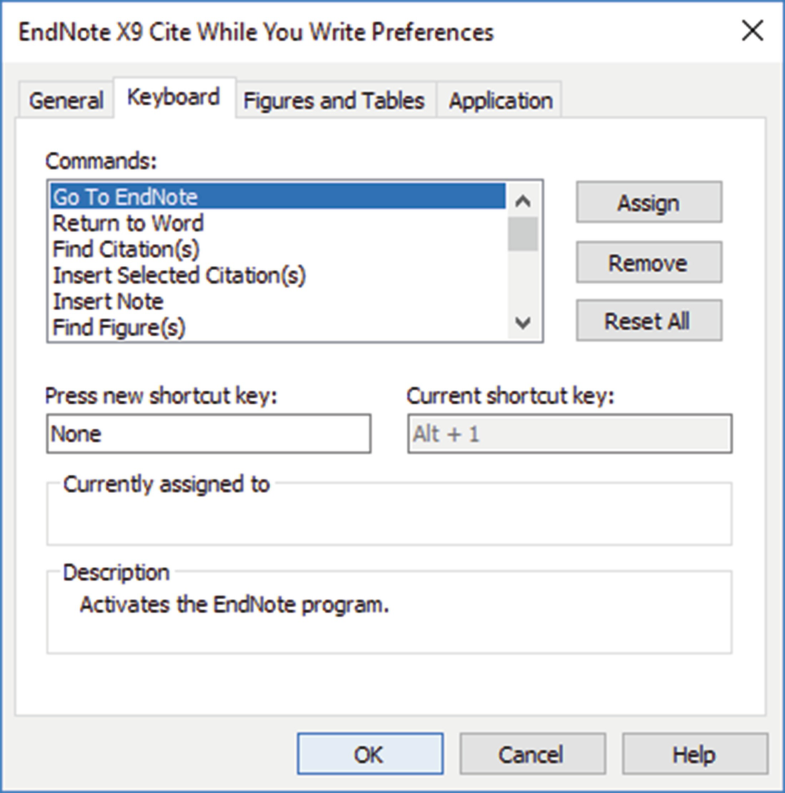
Task: Select the Find Citation(s) command
Action: click(x=278, y=249)
